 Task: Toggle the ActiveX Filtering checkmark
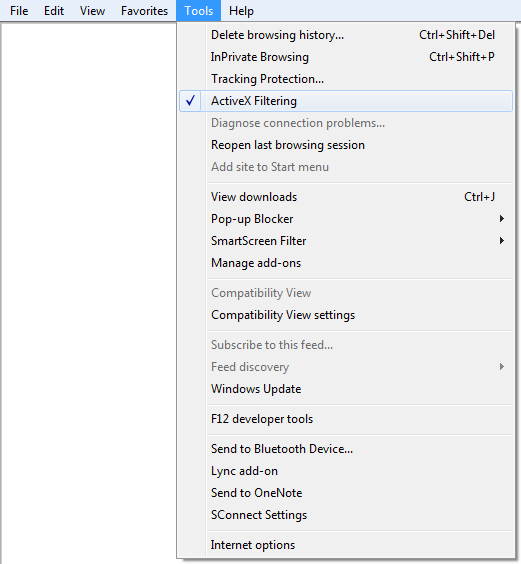click(x=190, y=101)
